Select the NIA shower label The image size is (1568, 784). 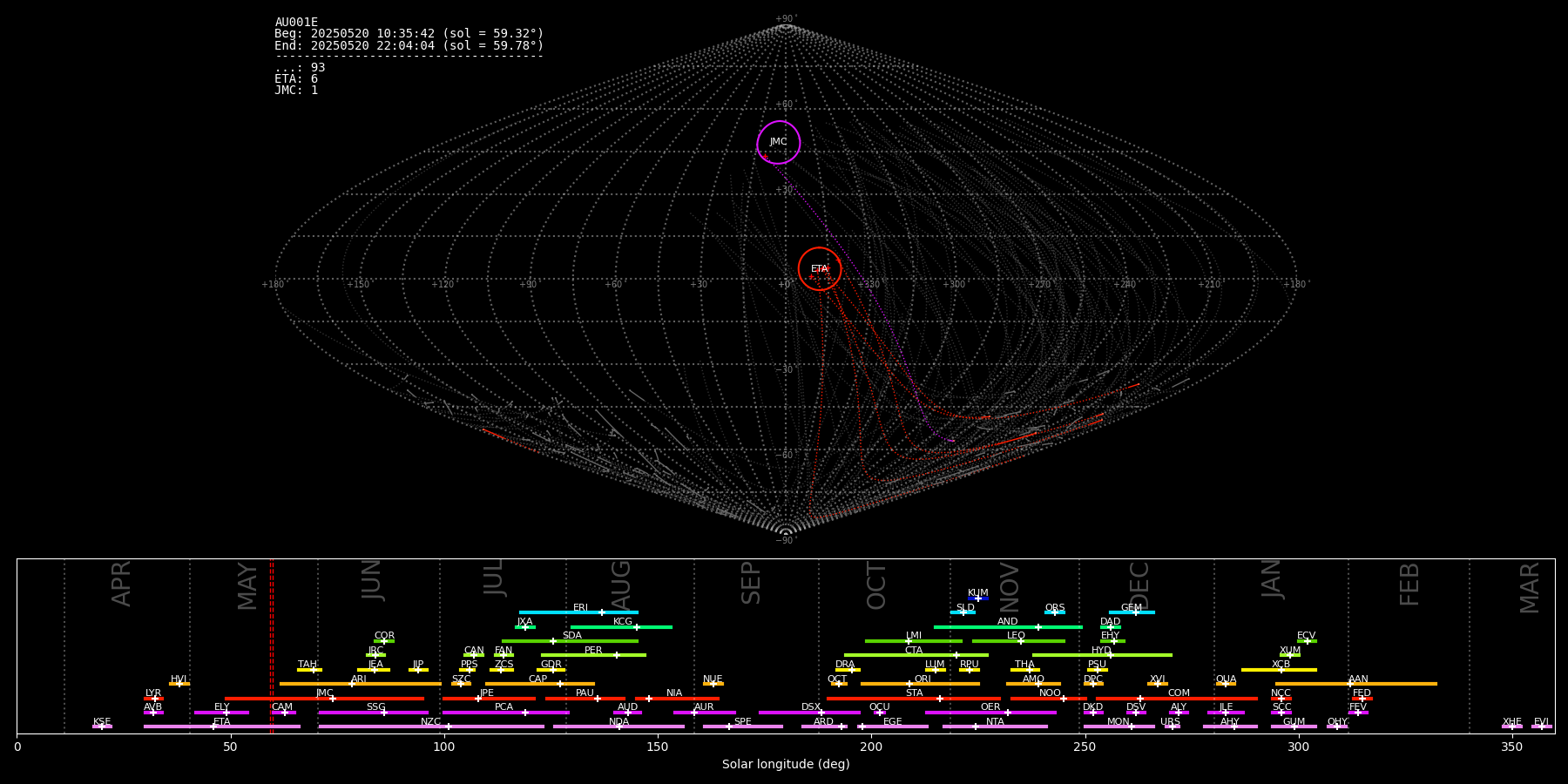[x=674, y=693]
